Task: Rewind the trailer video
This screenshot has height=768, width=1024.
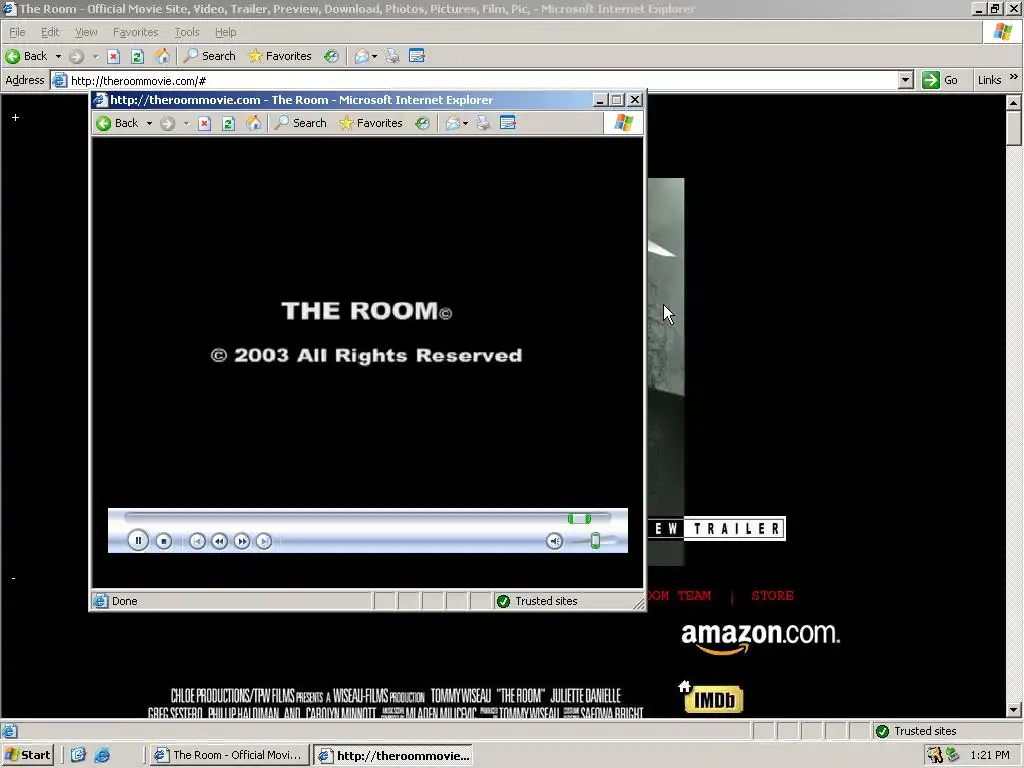Action: [x=219, y=541]
